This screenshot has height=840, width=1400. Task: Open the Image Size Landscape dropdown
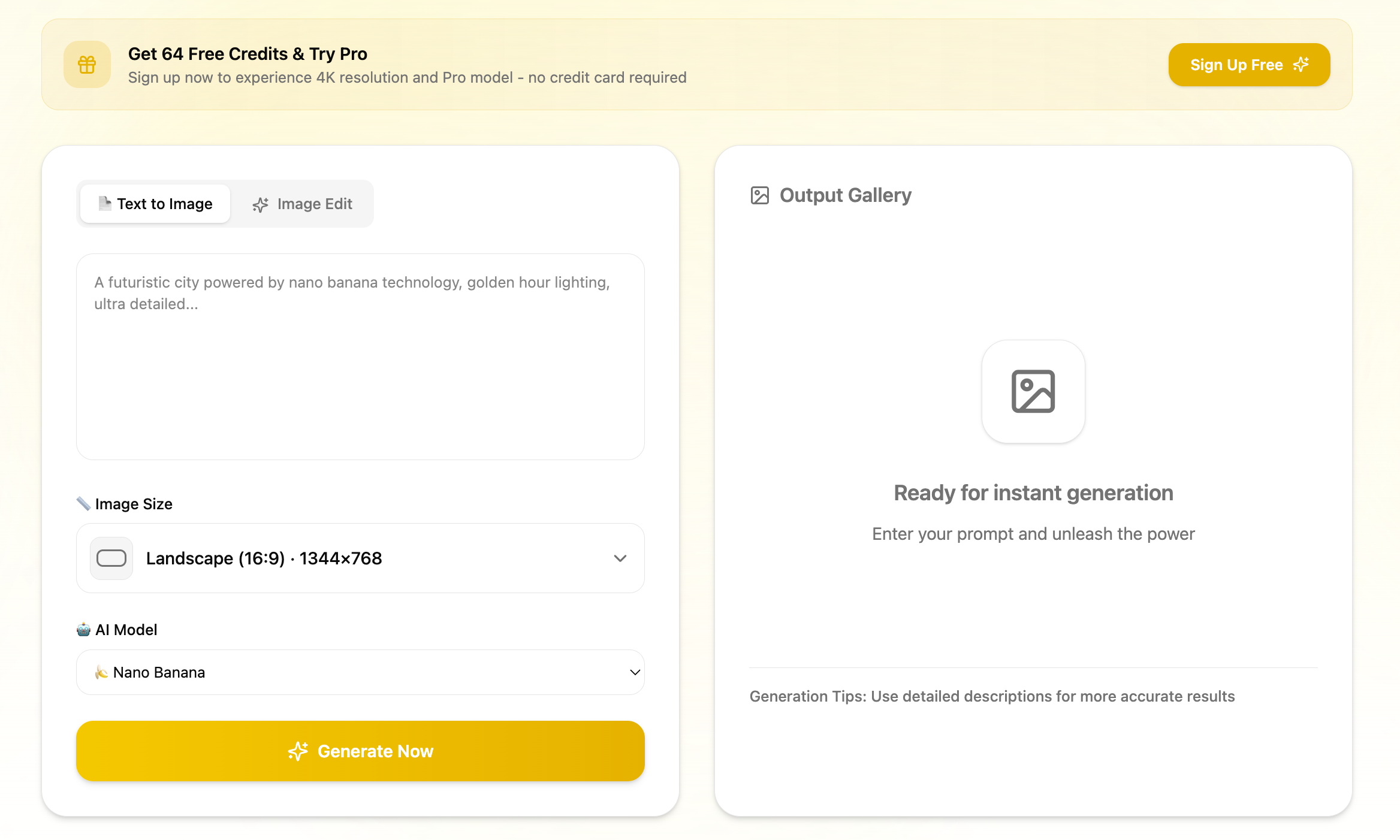[x=360, y=558]
